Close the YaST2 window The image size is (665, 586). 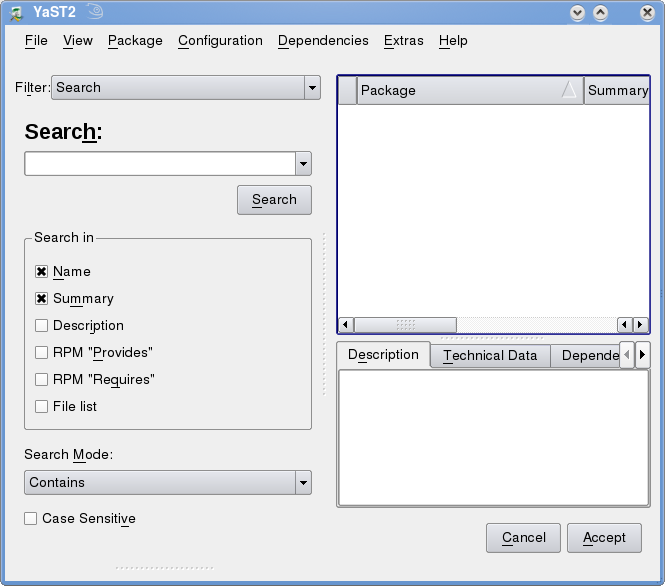click(647, 13)
